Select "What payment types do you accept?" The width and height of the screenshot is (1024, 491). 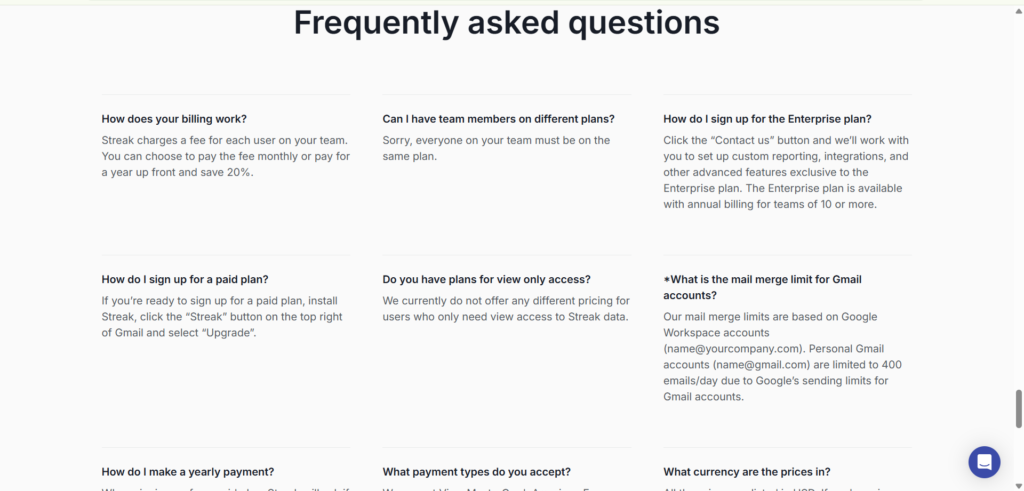coord(477,471)
